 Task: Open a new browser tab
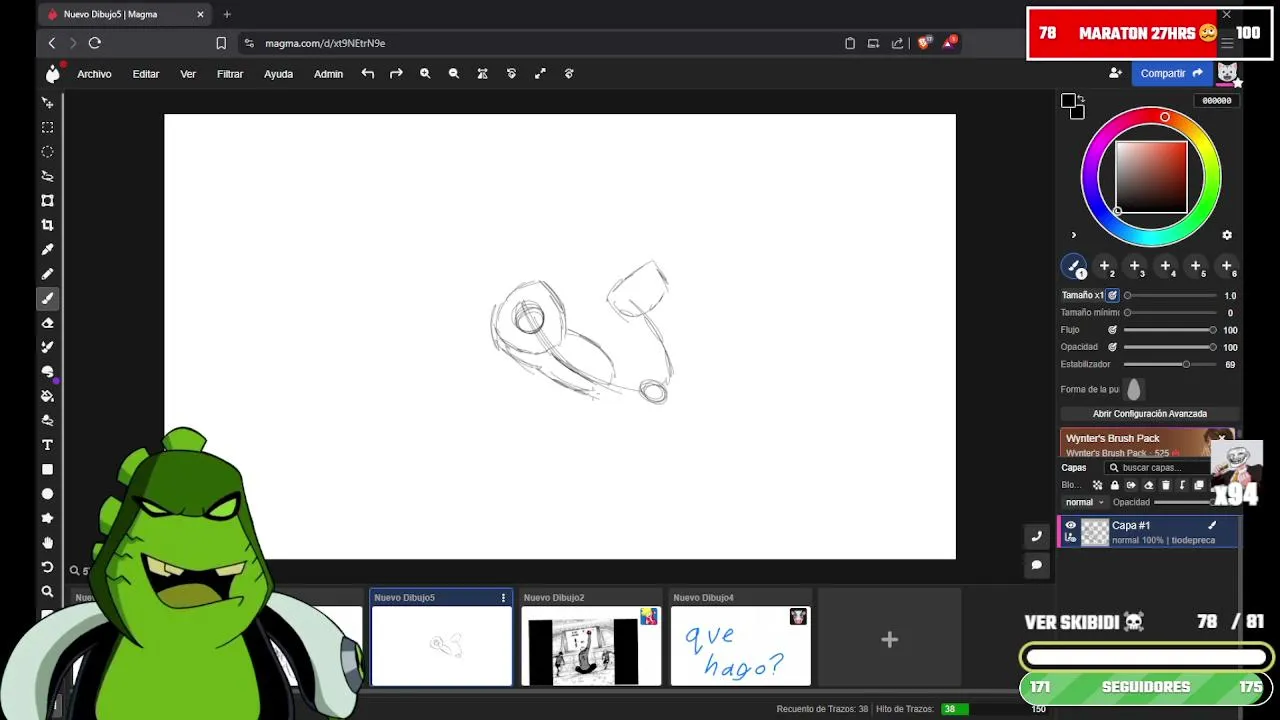[x=227, y=14]
